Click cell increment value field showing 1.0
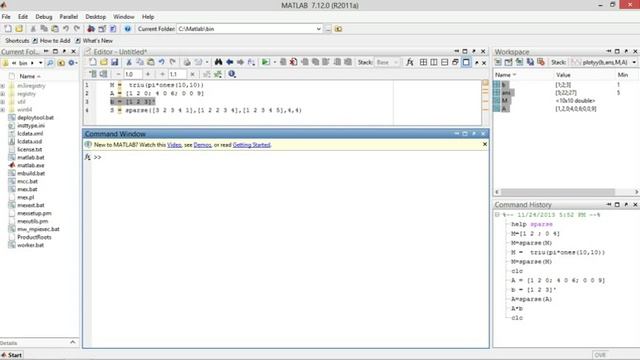640x360 pixels. pyautogui.click(x=132, y=74)
